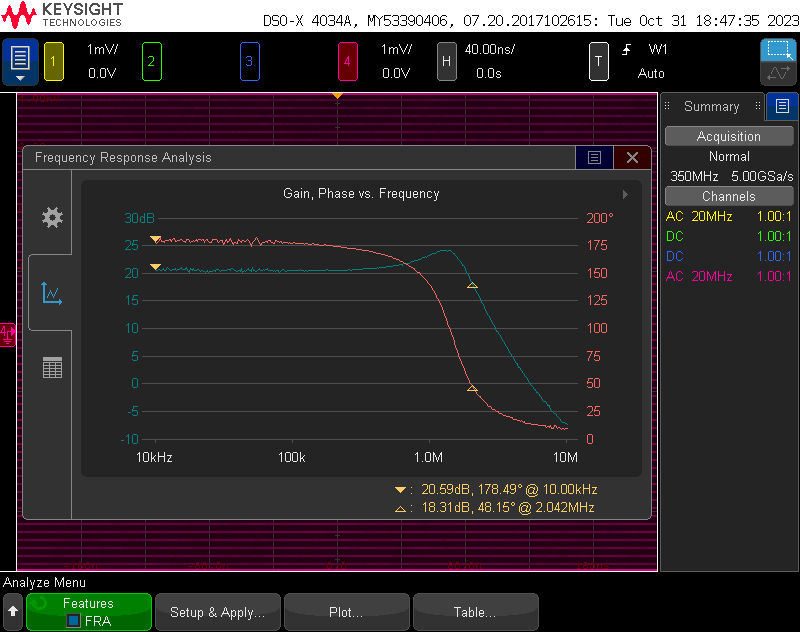Open the sidebar list icon next to Summary
The image size is (800, 632).
pyautogui.click(x=782, y=106)
